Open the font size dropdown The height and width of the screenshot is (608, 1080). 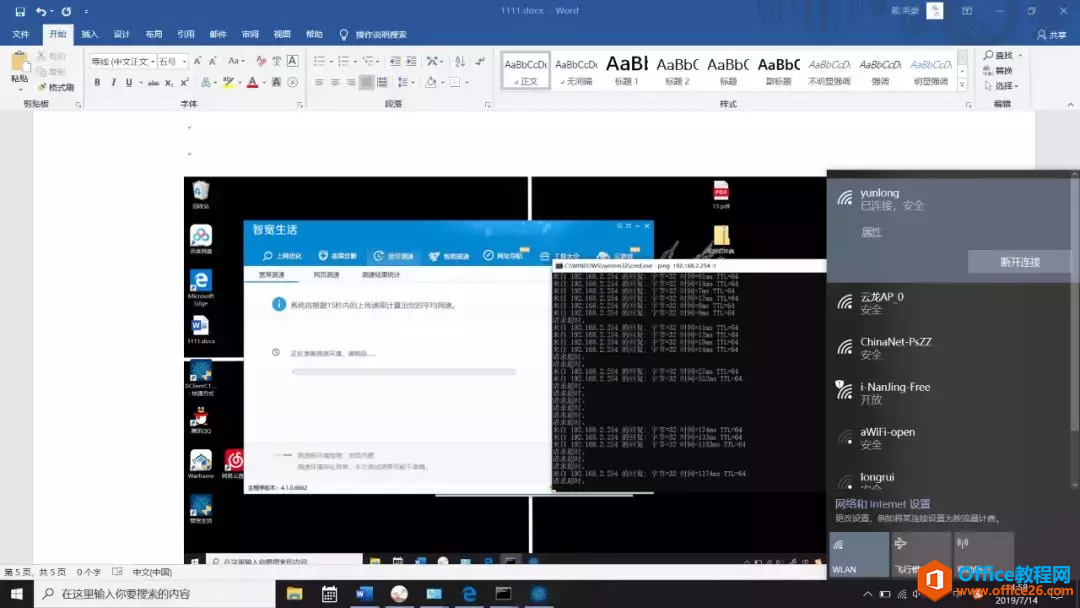184,61
